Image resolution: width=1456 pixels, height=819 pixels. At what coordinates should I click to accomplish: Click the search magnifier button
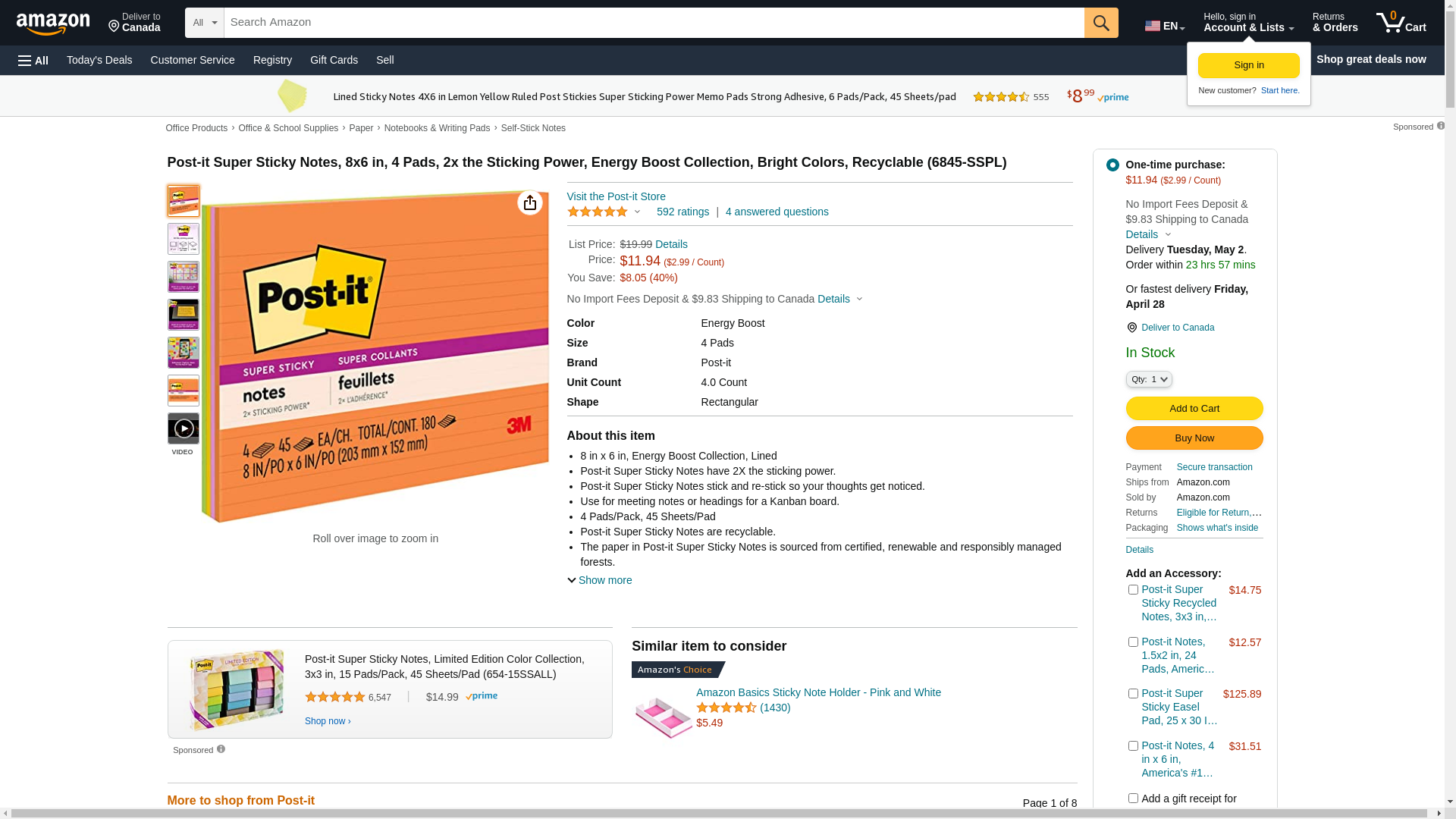[x=1101, y=23]
